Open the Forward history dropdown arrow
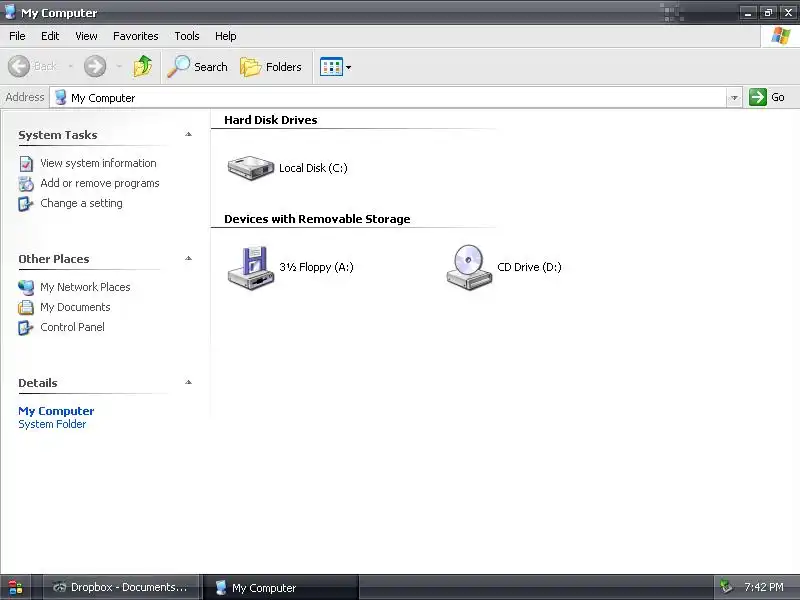Screen dimensions: 800x600 pos(119,66)
